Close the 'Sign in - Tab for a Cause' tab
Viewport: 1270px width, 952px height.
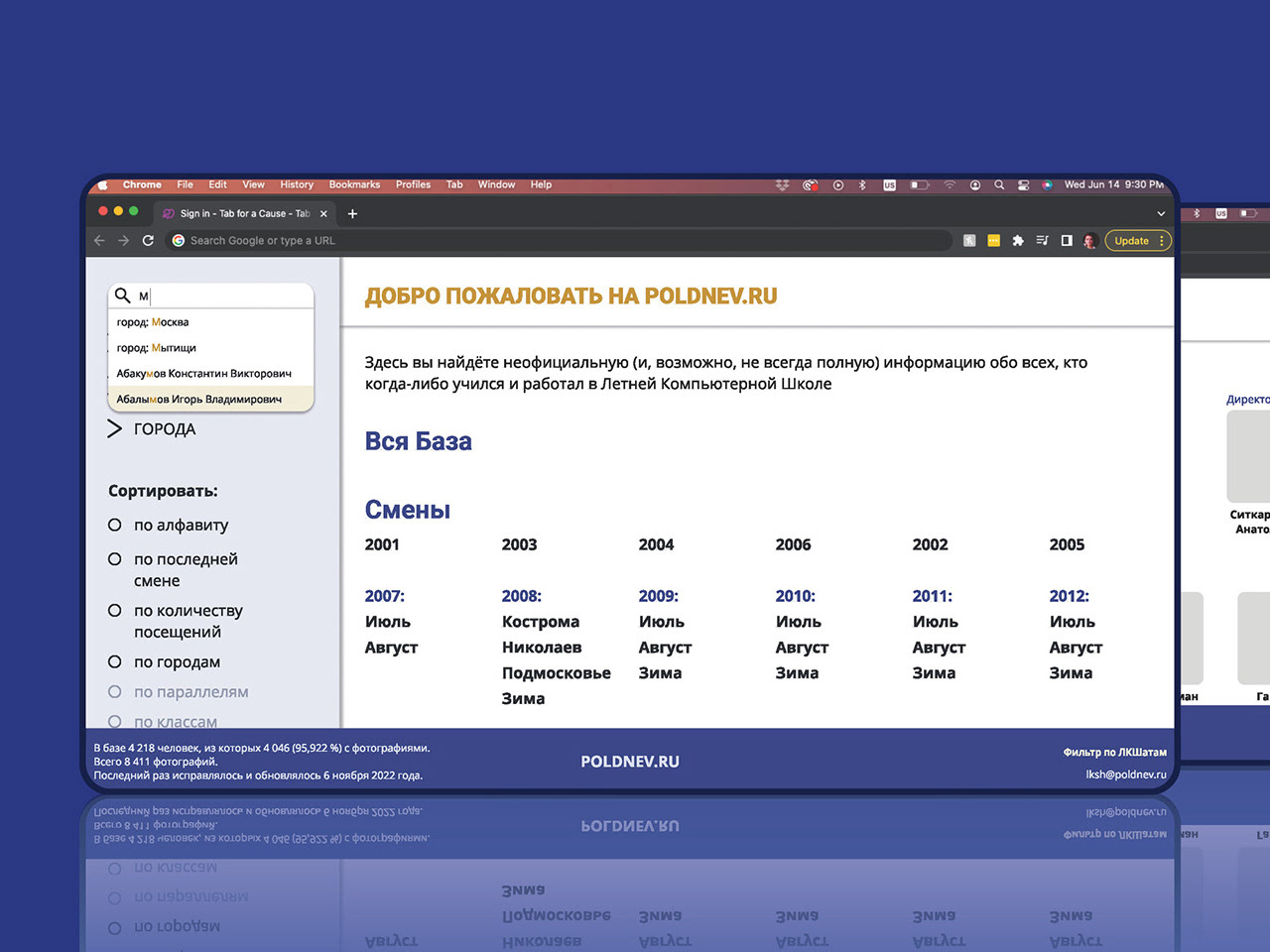323,213
